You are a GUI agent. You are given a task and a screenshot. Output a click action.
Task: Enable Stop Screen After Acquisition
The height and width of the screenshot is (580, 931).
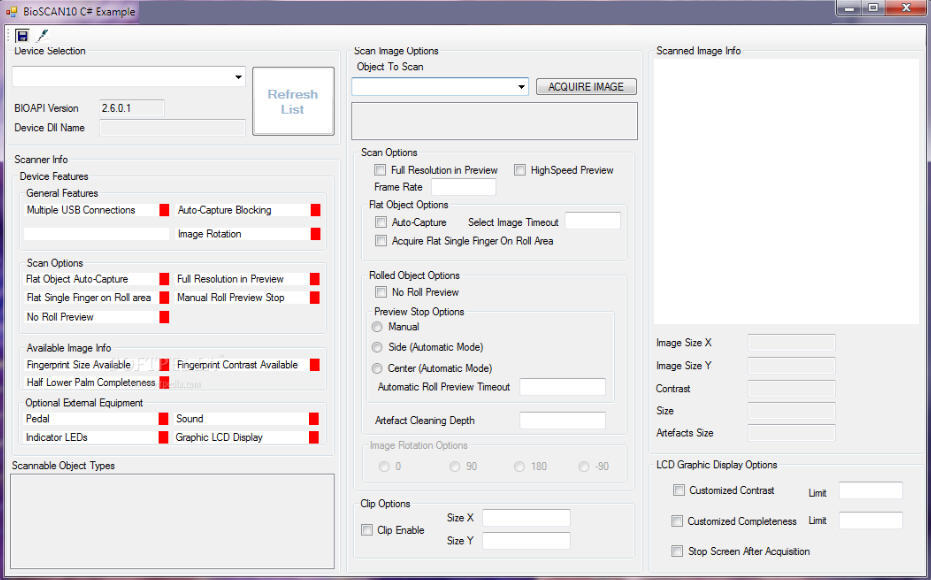tap(678, 551)
